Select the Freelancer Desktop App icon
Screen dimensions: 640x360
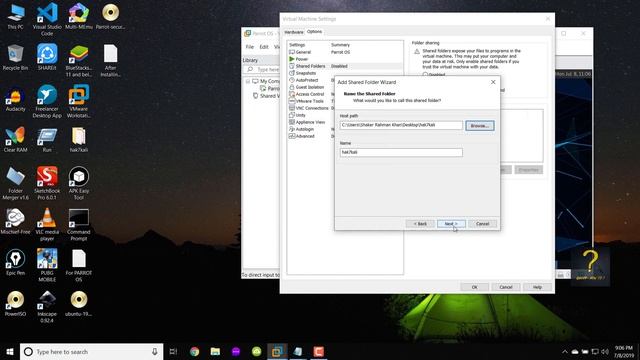47,102
